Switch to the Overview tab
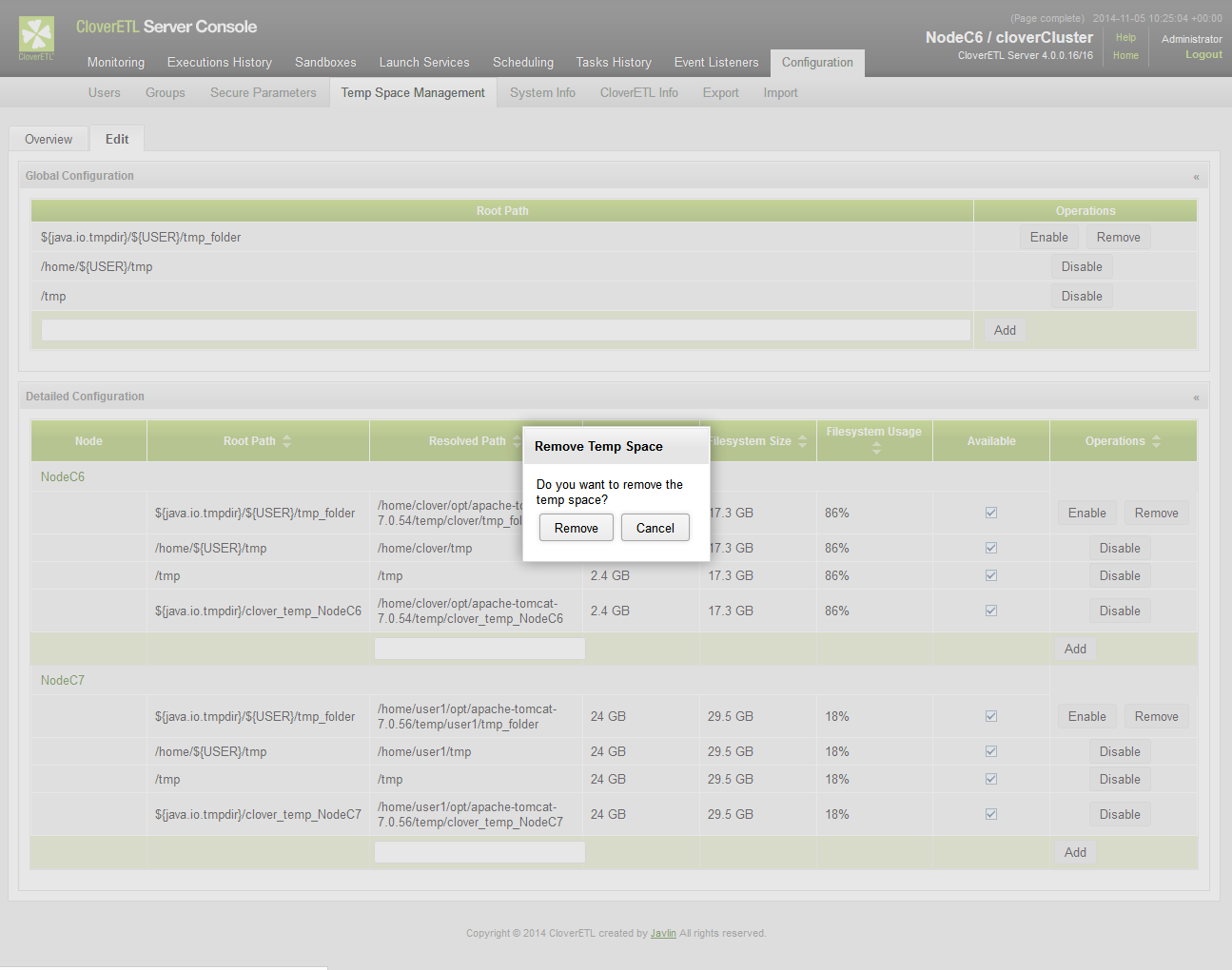Viewport: 1232px width, 970px height. [49, 140]
